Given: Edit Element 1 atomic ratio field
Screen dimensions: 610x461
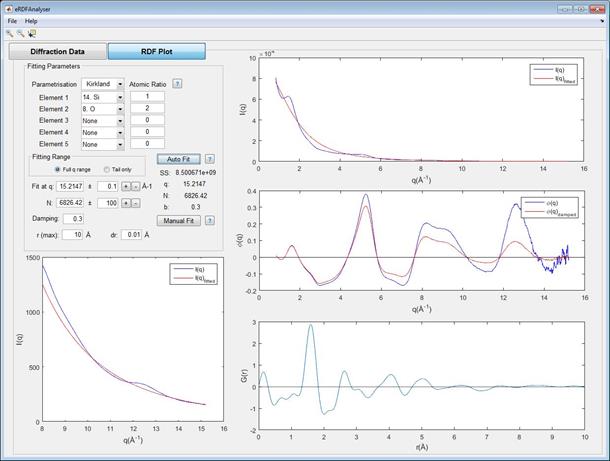Looking at the screenshot, I should 147,96.
